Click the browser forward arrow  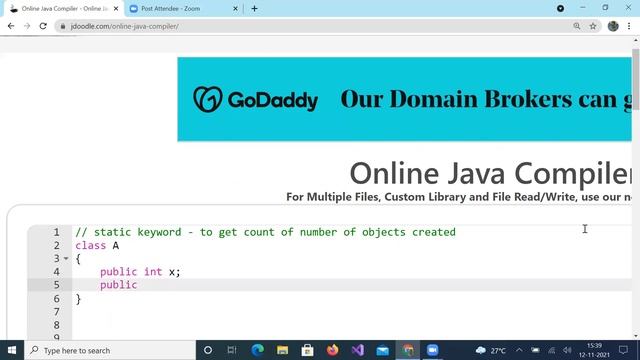pyautogui.click(x=27, y=26)
